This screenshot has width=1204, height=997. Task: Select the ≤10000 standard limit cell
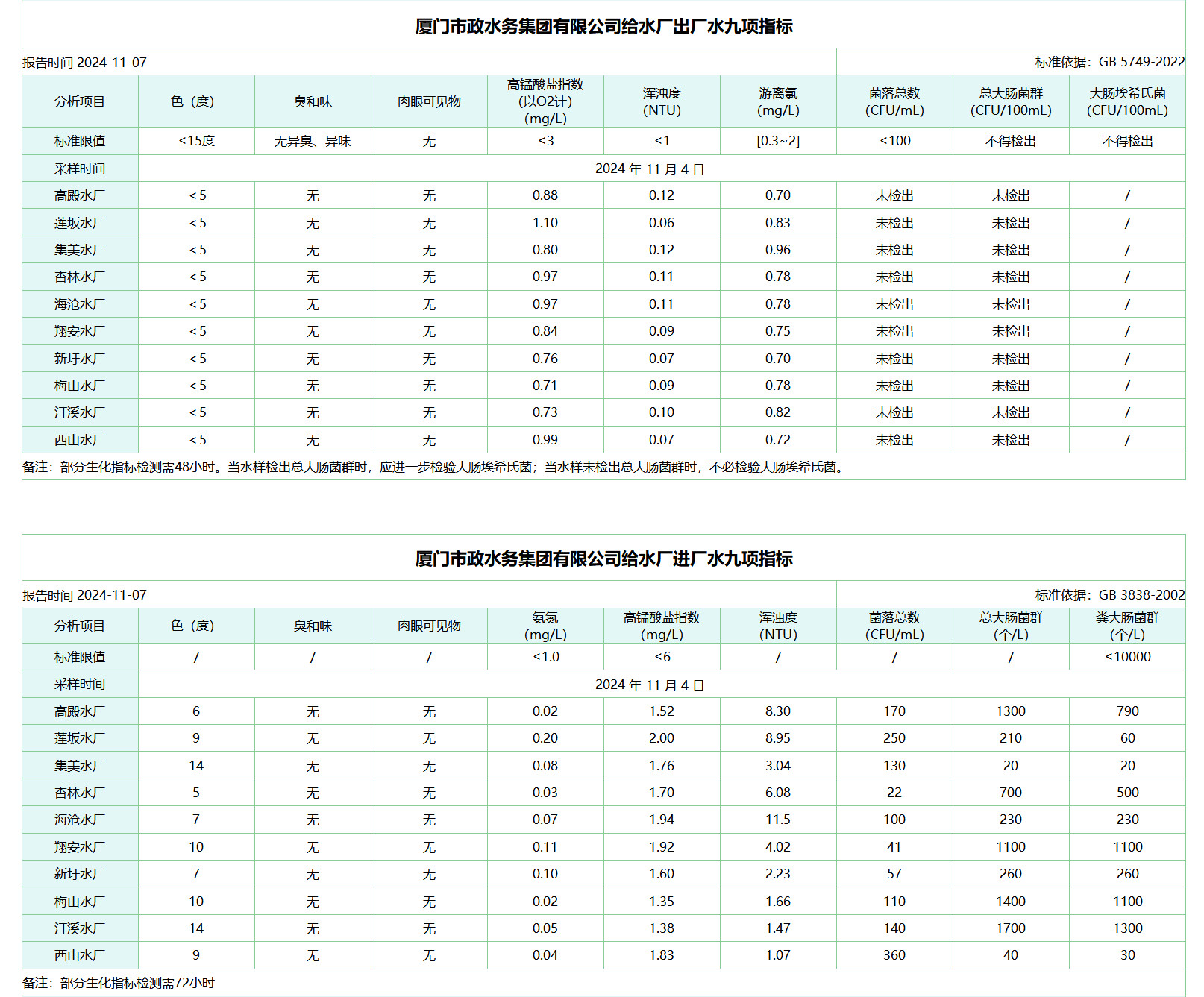tap(1127, 657)
